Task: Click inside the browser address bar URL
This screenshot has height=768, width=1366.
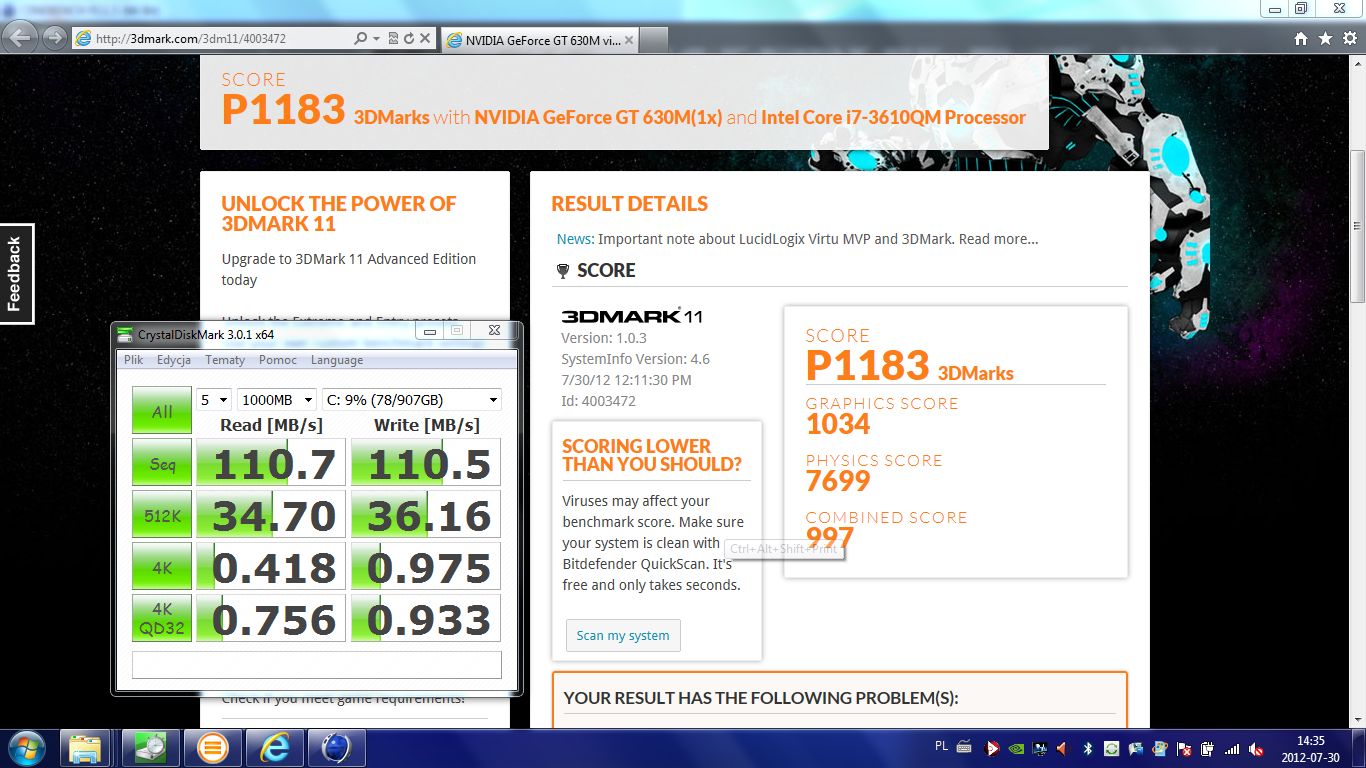Action: click(x=210, y=39)
